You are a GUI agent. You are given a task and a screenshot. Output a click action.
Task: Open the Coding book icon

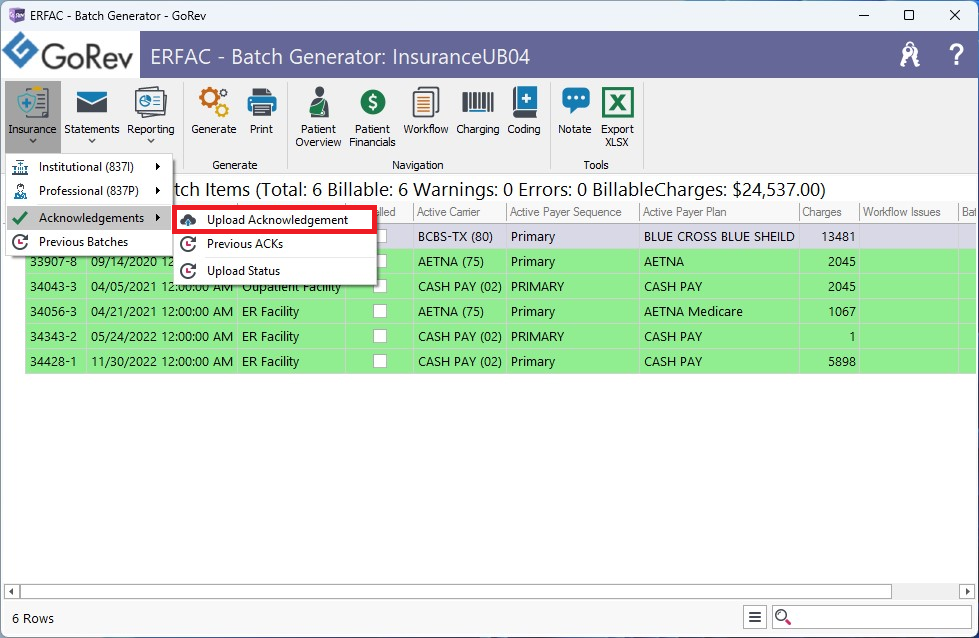(524, 102)
